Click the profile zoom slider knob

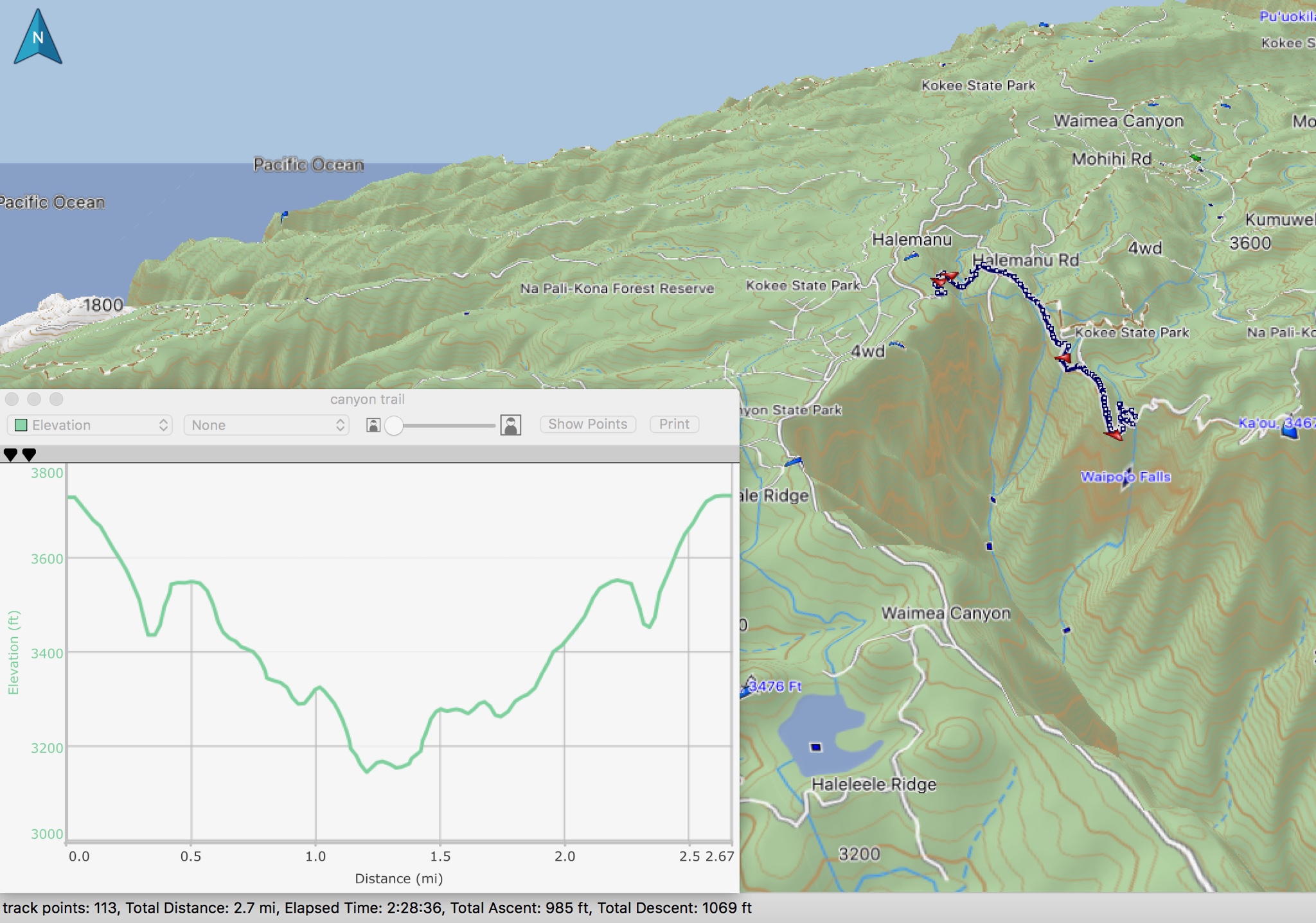pyautogui.click(x=394, y=425)
